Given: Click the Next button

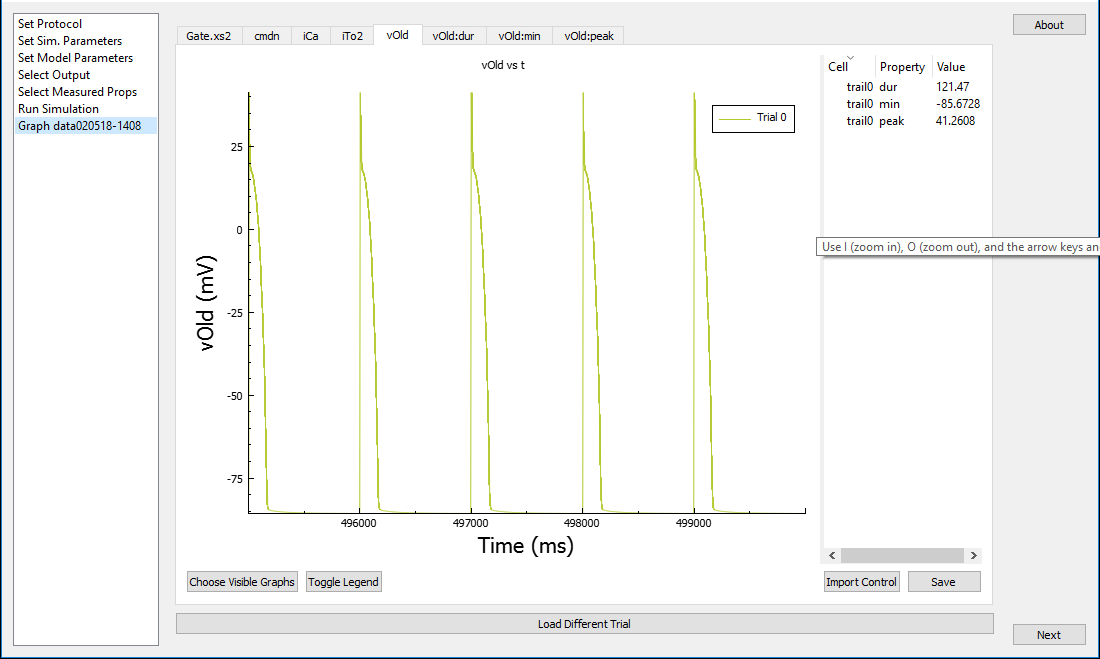Looking at the screenshot, I should [1049, 634].
